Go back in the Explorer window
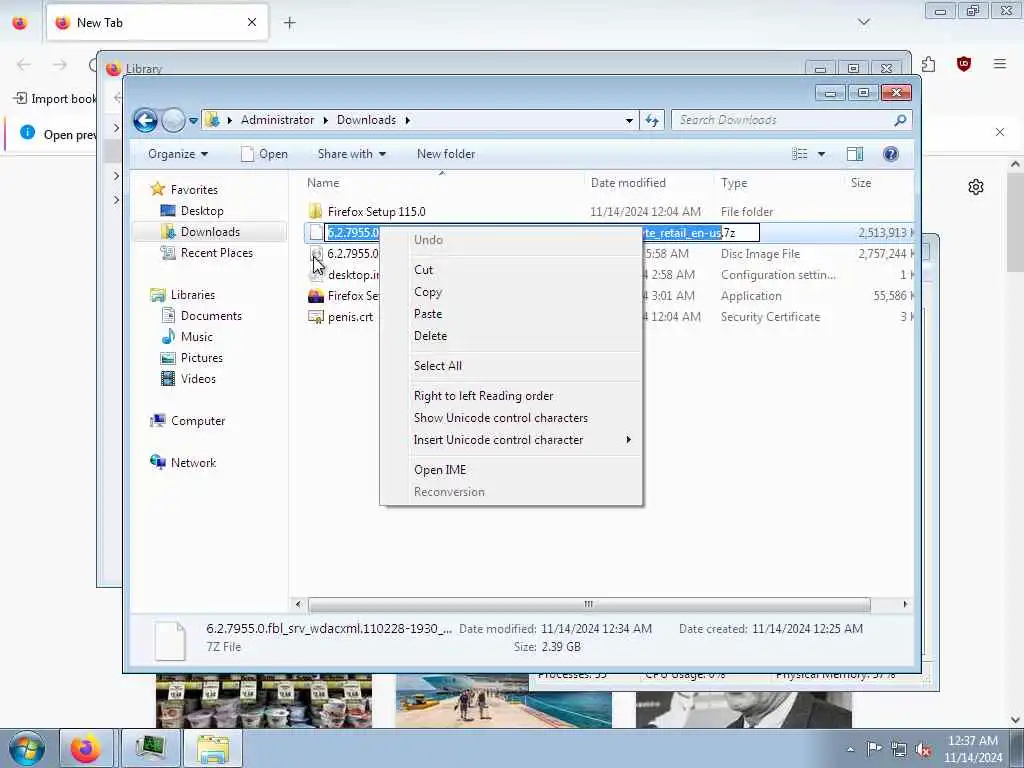Image resolution: width=1024 pixels, height=768 pixels. pos(145,120)
